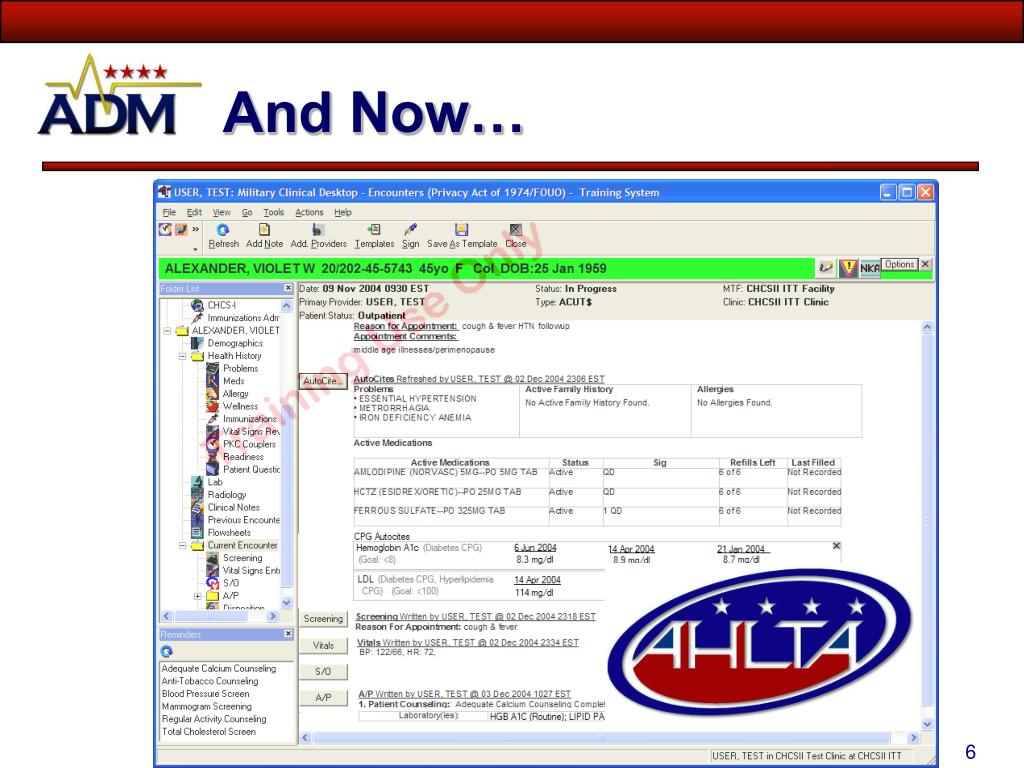Open Radiology in the folder list

pyautogui.click(x=227, y=495)
